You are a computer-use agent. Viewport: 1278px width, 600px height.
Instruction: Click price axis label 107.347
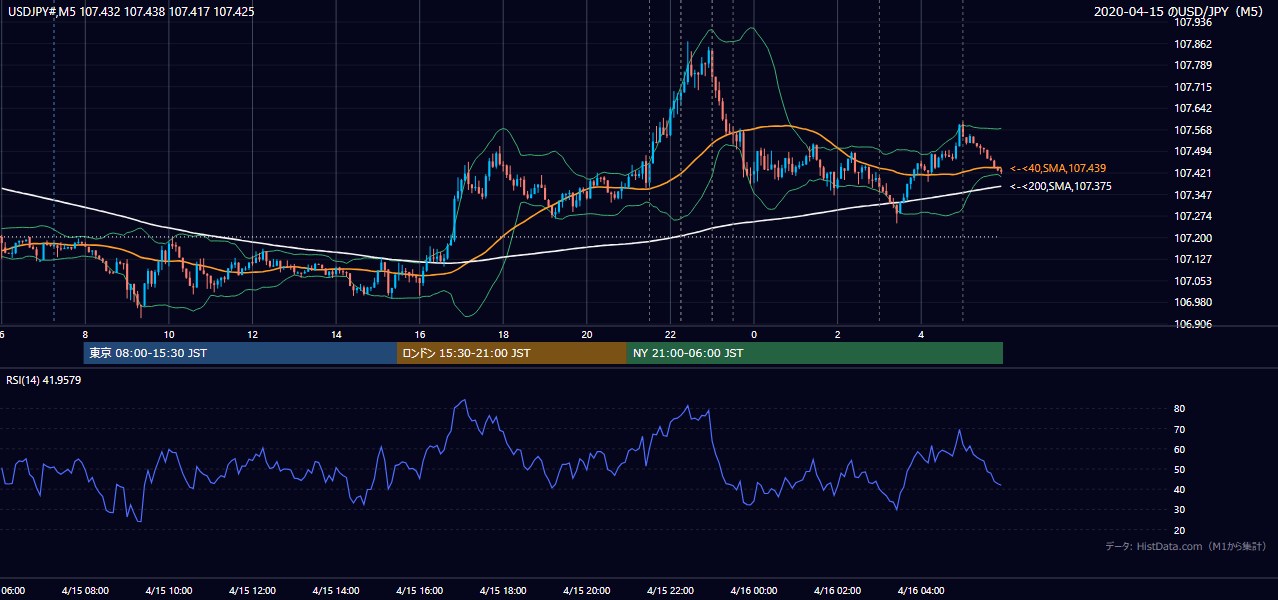click(x=1193, y=195)
